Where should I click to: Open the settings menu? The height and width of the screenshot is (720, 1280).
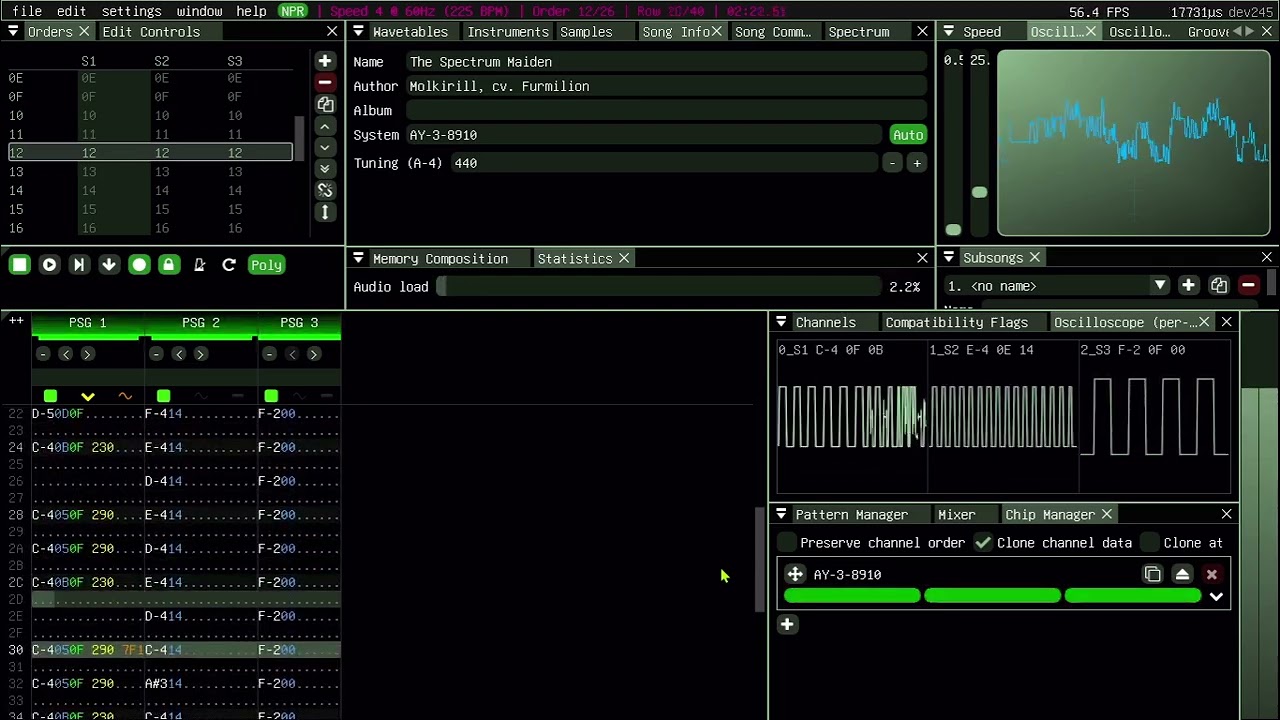tap(131, 11)
